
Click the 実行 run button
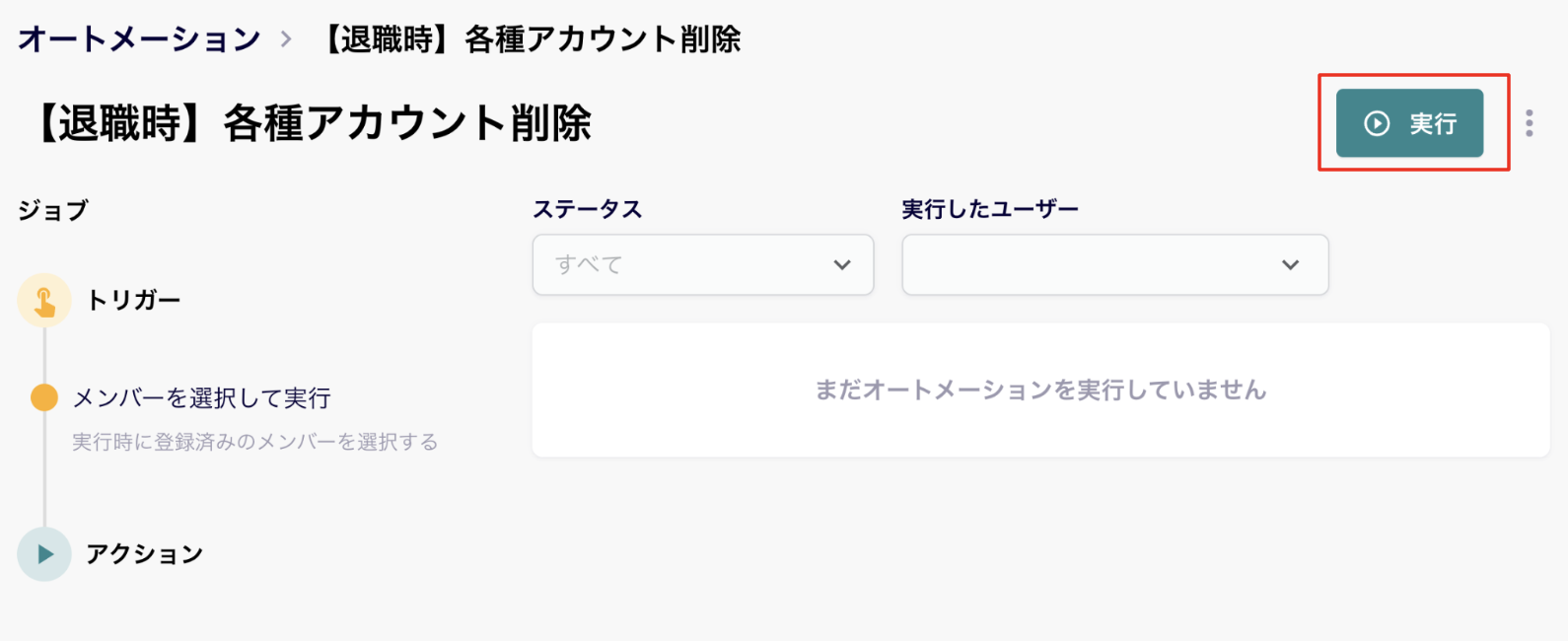1409,123
